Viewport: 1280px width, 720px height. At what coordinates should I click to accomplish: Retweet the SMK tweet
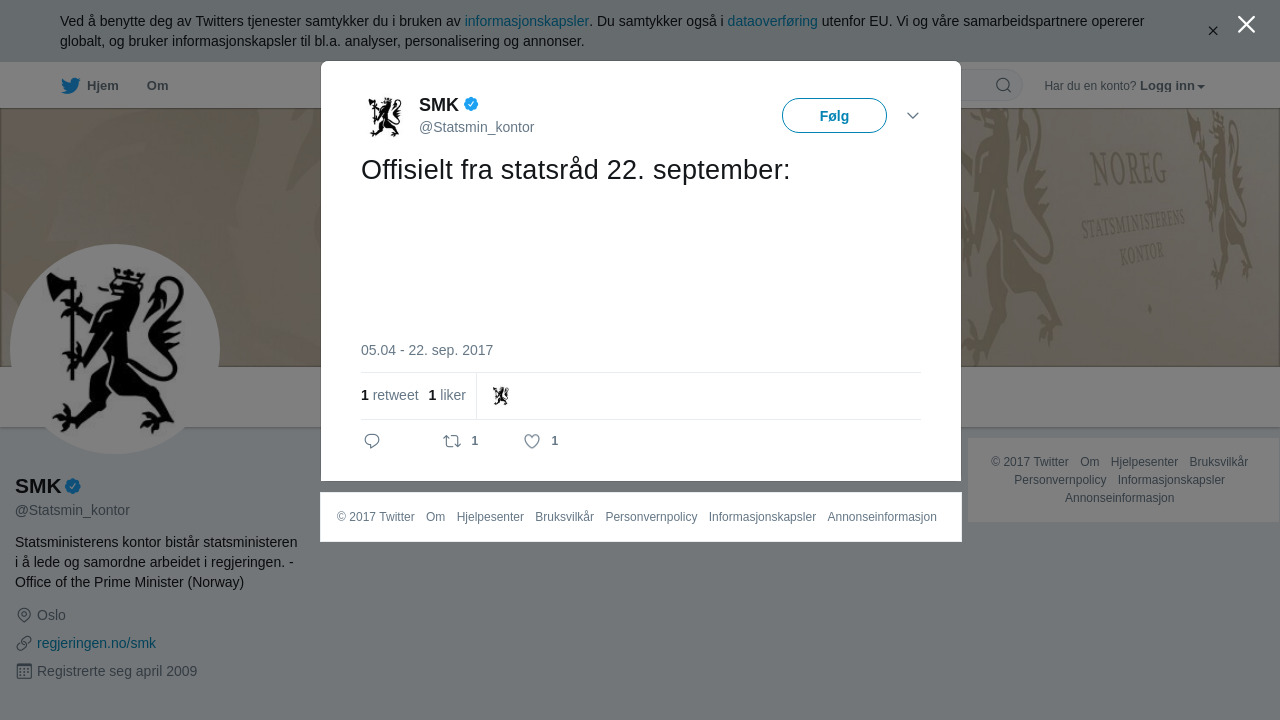pos(452,441)
